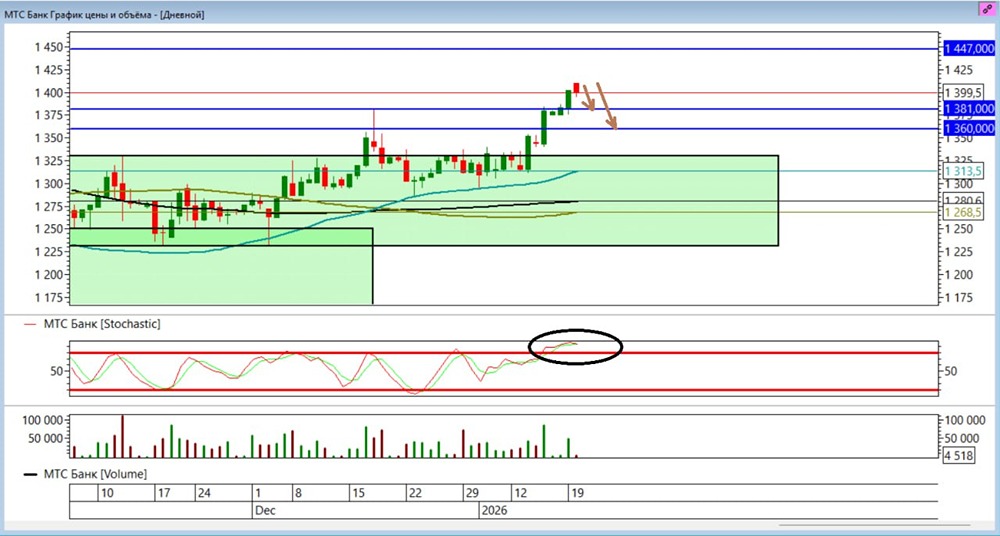Click the date label '17' on the time axis
Viewport: 1000px width, 536px height.
pyautogui.click(x=163, y=493)
